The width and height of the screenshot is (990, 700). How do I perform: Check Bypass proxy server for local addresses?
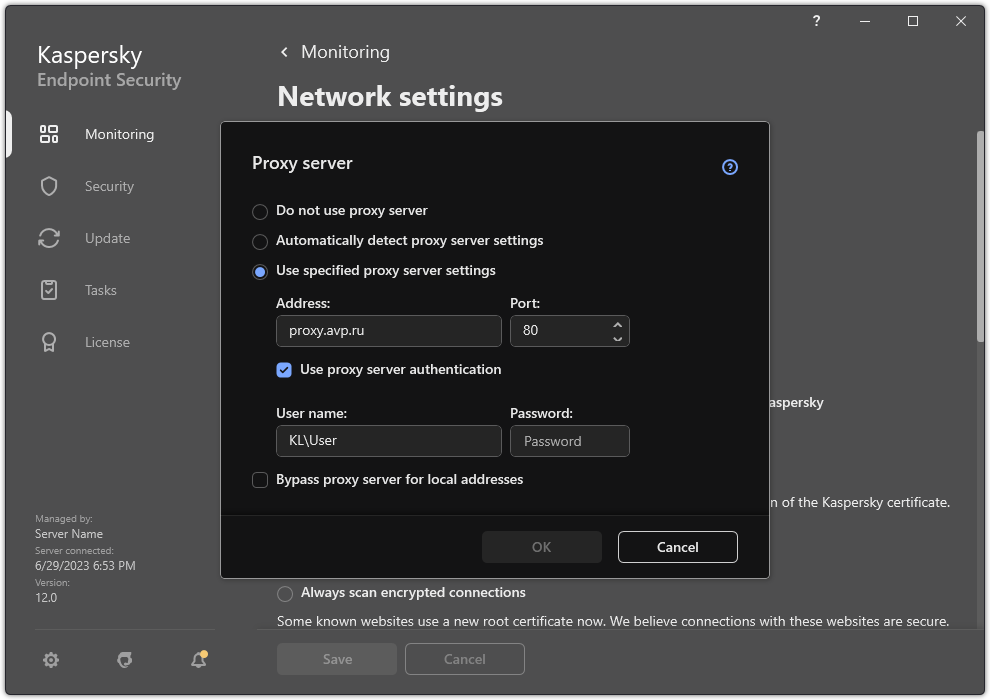(x=260, y=479)
